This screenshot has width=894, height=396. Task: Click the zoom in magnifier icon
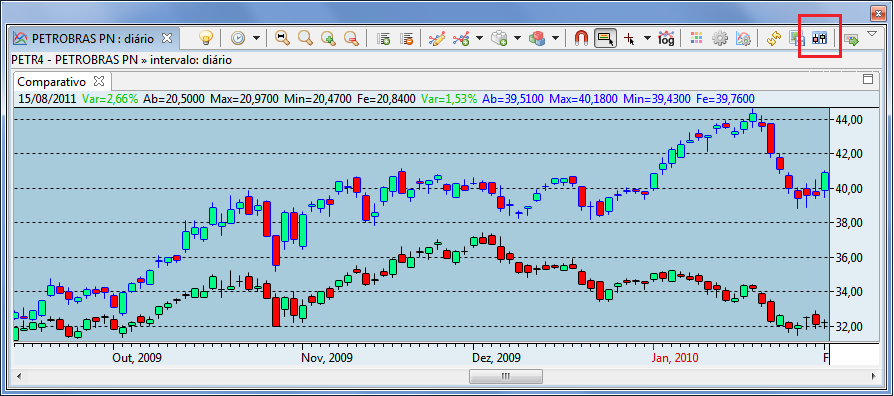coord(328,38)
